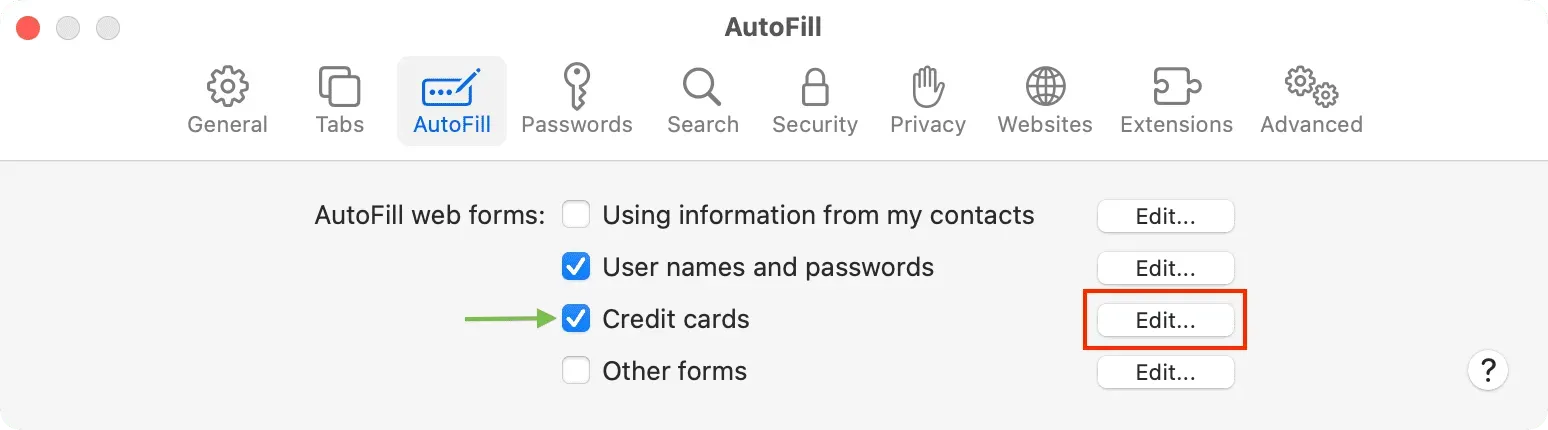This screenshot has width=1548, height=430.
Task: Edit contacts information autofill settings
Action: pyautogui.click(x=1166, y=216)
